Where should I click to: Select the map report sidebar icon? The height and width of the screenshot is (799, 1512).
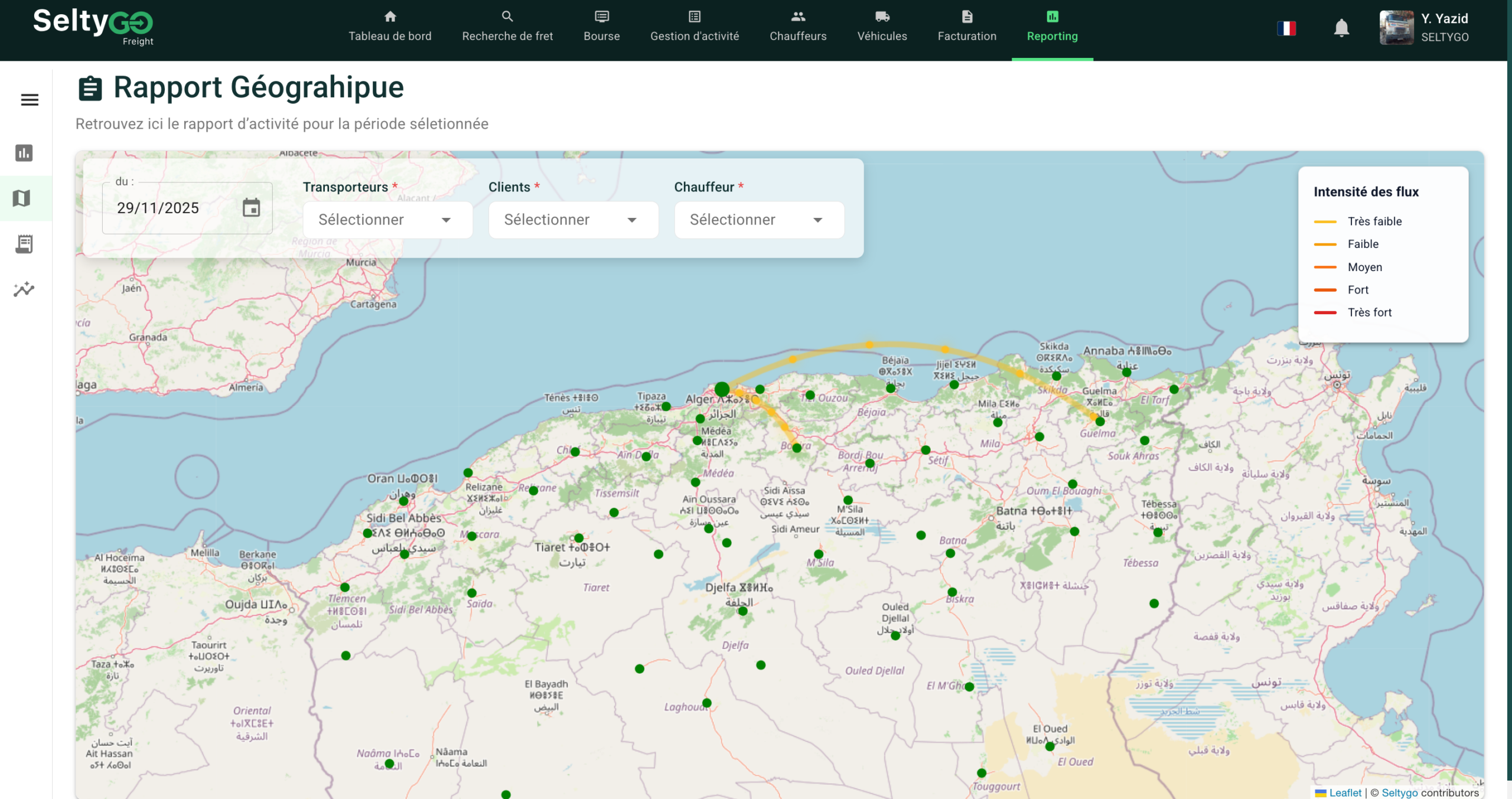coord(22,198)
